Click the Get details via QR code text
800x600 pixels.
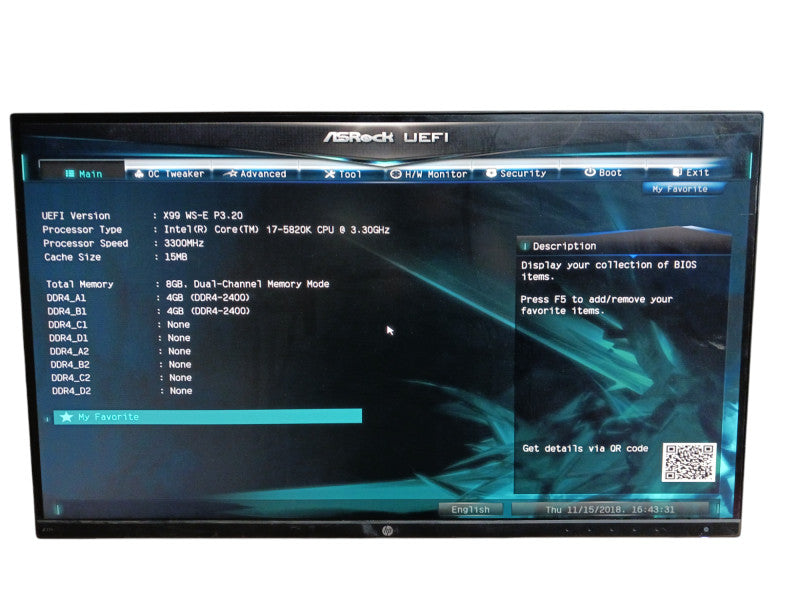click(585, 448)
